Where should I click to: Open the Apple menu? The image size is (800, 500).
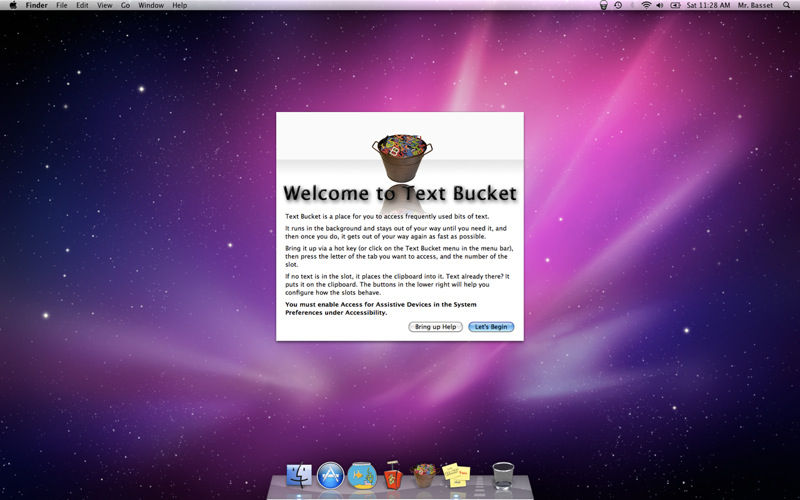pos(13,5)
